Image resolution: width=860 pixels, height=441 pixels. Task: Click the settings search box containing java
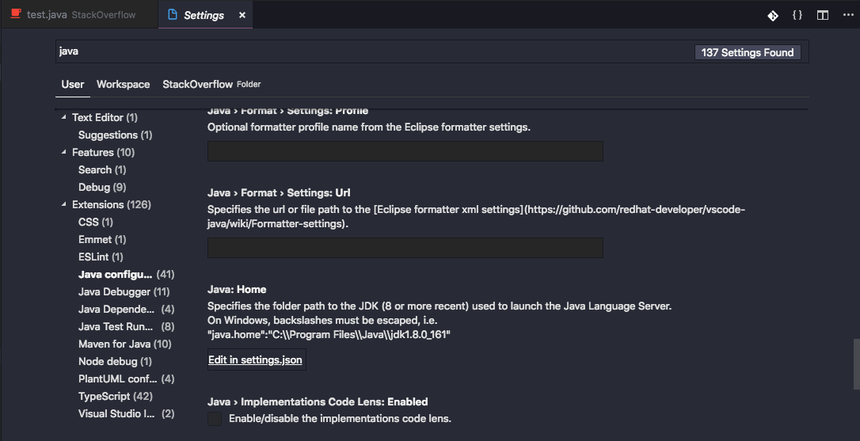(x=370, y=51)
